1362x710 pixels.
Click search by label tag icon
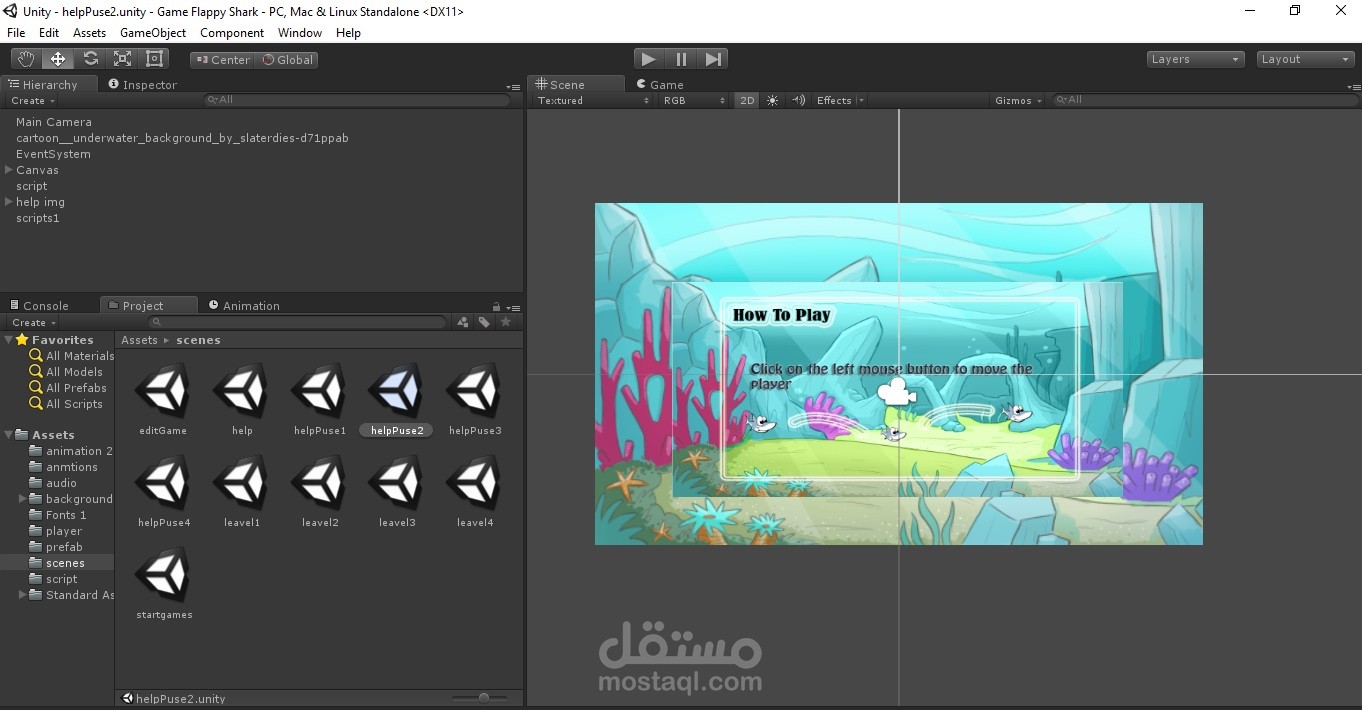coord(484,322)
